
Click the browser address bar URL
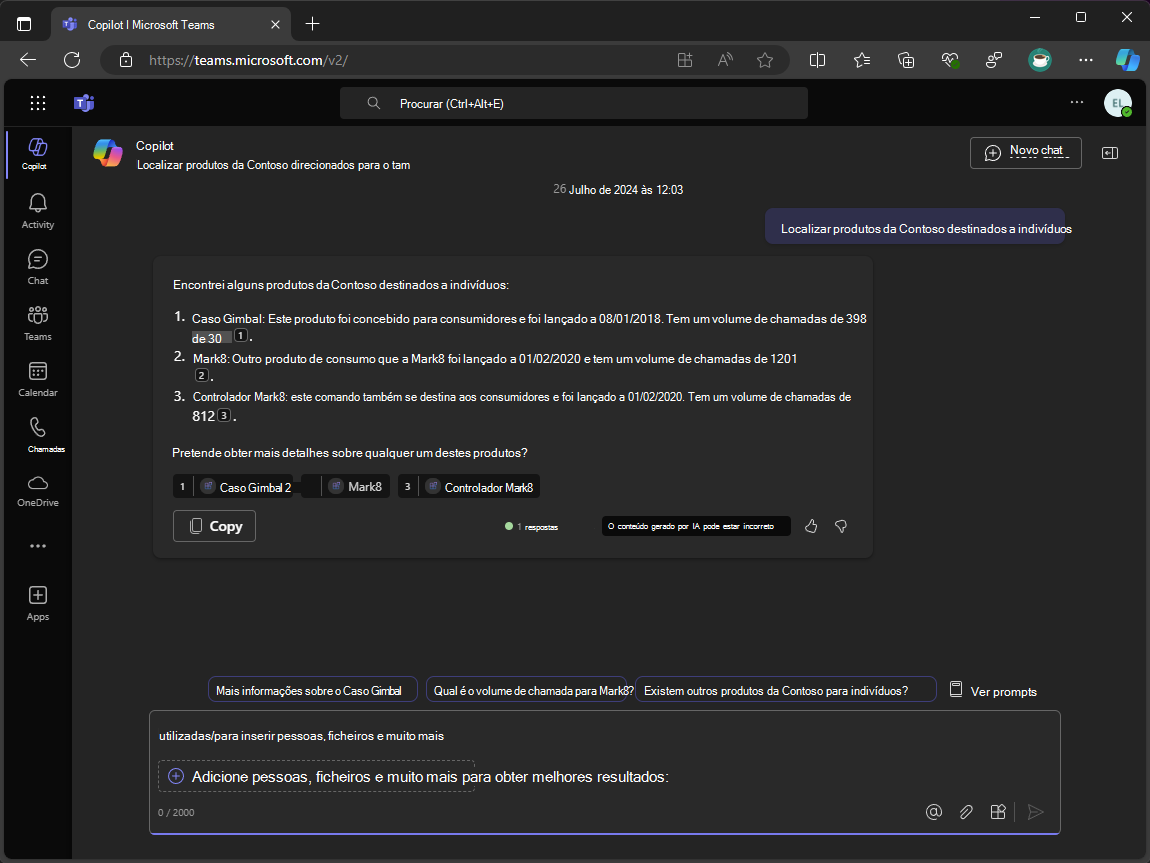point(249,60)
